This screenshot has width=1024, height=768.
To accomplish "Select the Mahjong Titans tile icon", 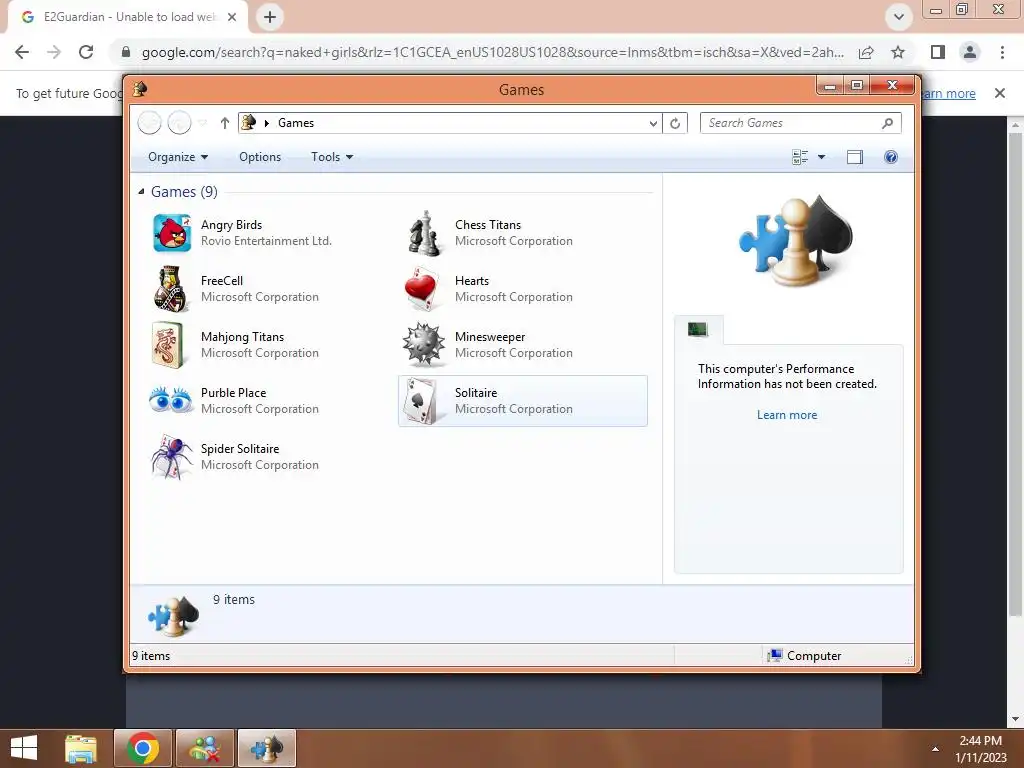I will pos(168,345).
